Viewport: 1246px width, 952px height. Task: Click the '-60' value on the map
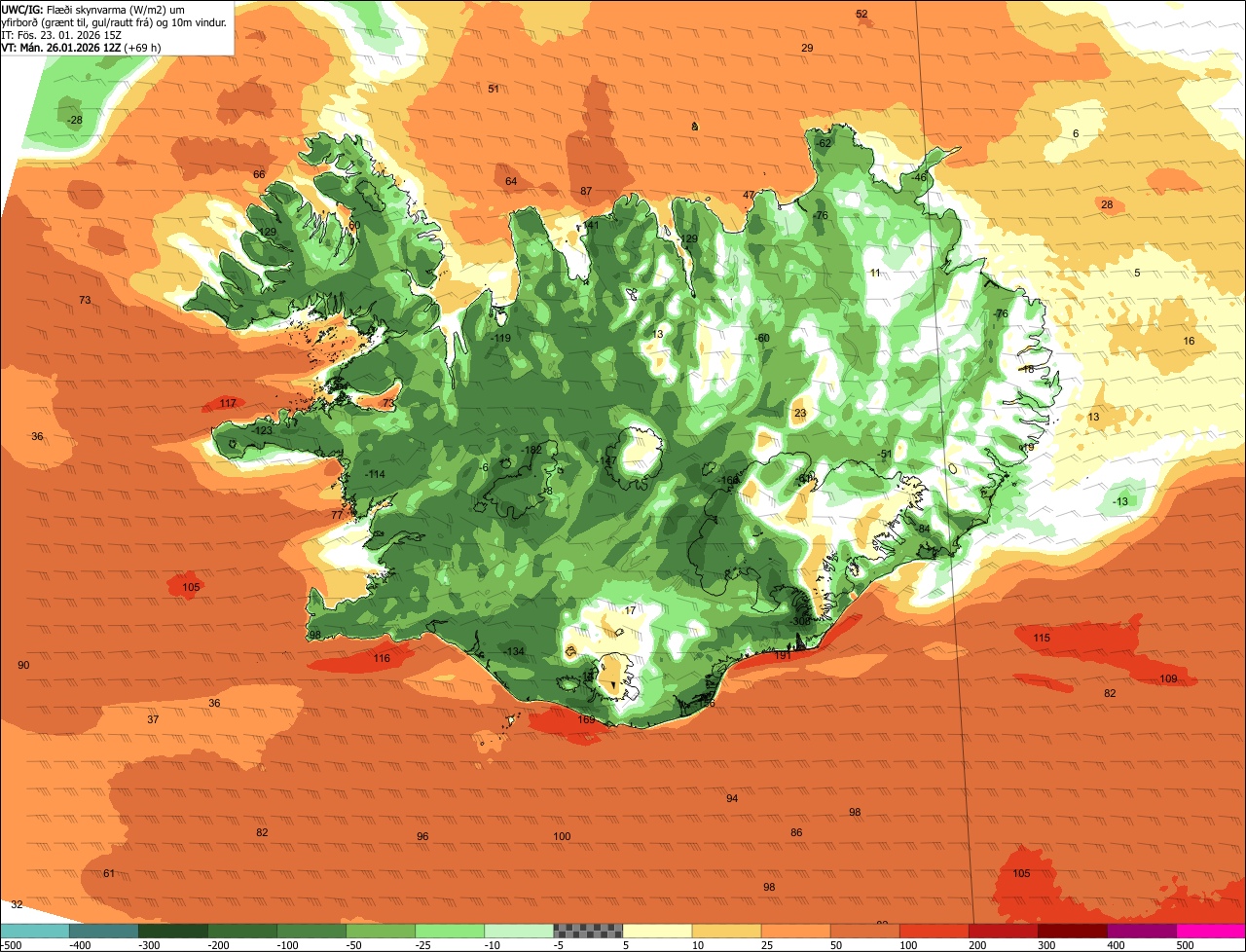pos(762,338)
